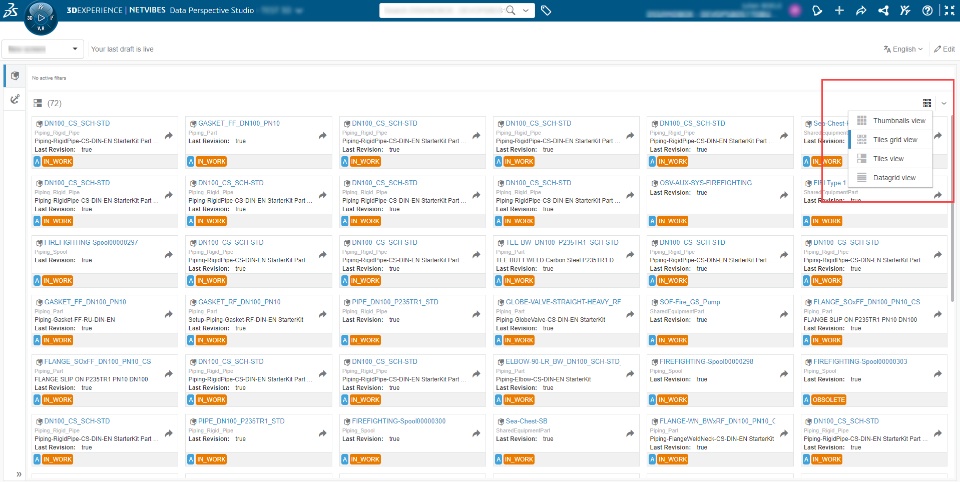Click the search input field

tap(442, 10)
